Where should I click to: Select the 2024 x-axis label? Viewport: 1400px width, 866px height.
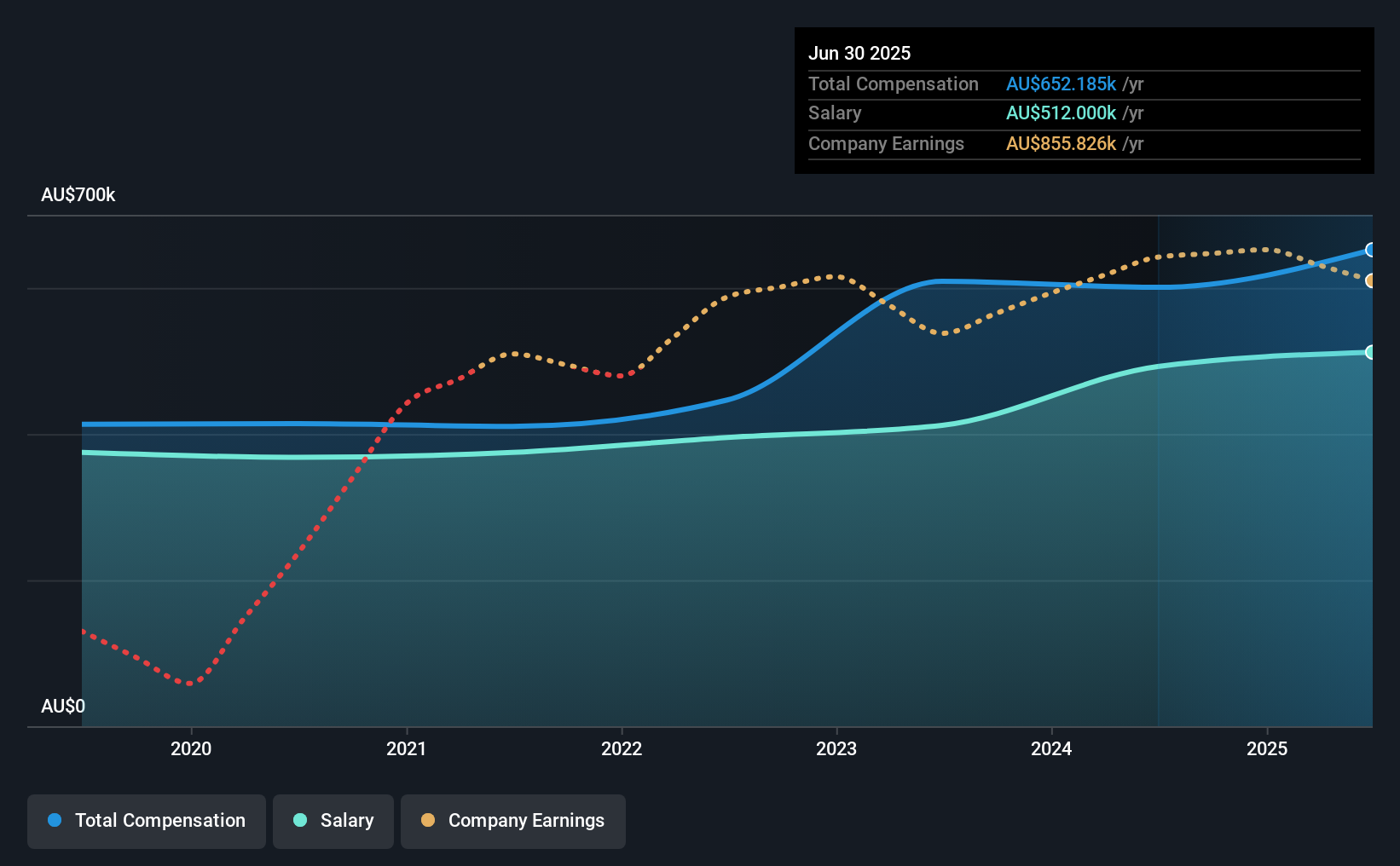tap(1051, 748)
